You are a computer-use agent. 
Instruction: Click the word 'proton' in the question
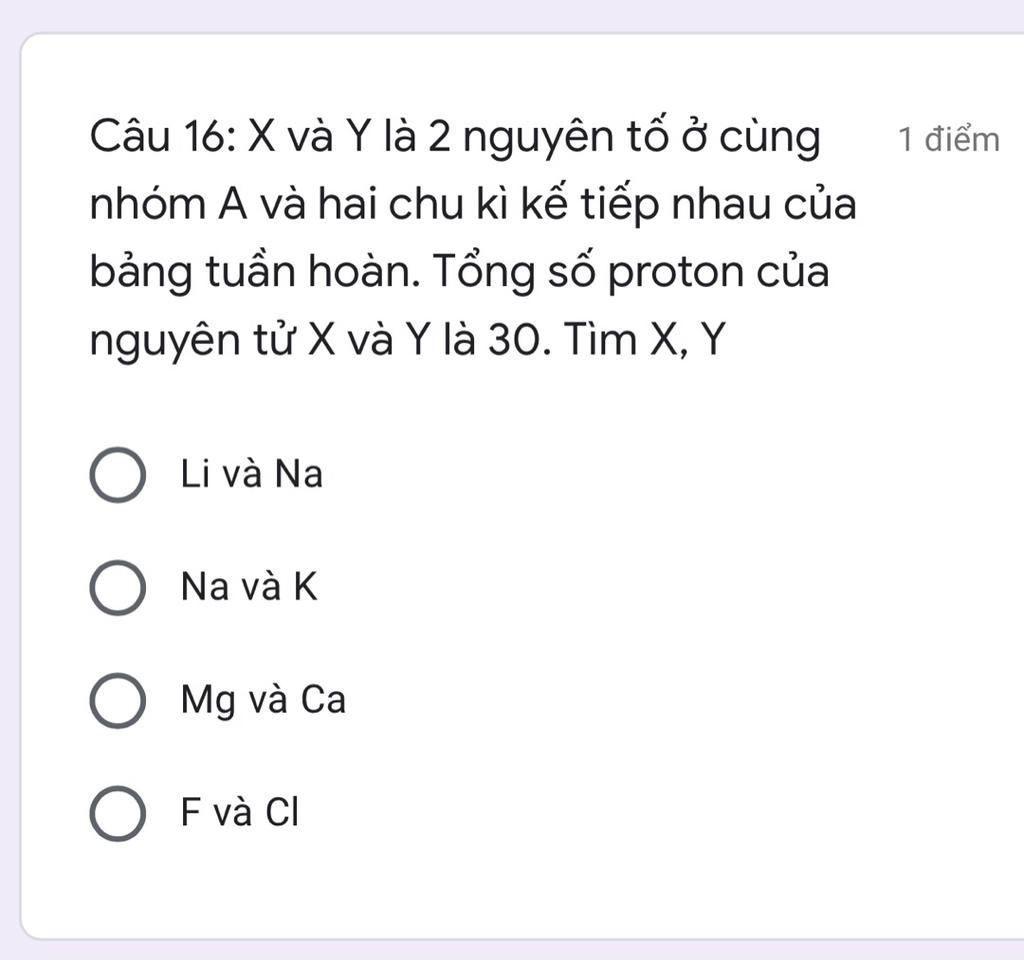[x=675, y=274]
